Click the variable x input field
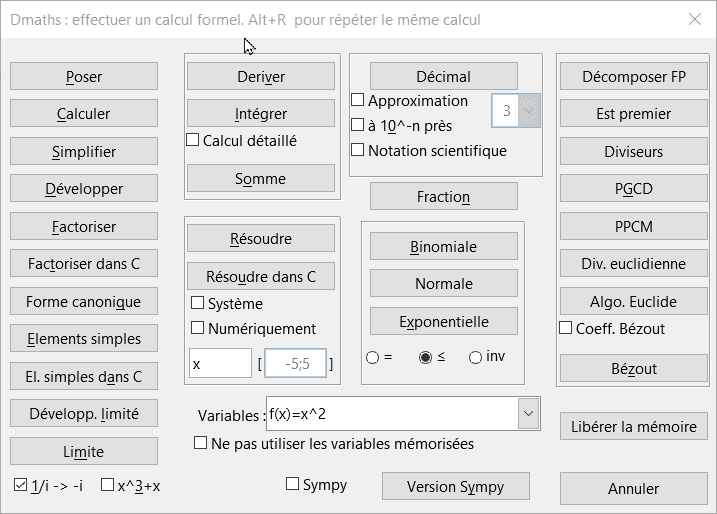This screenshot has width=717, height=514. click(x=220, y=364)
